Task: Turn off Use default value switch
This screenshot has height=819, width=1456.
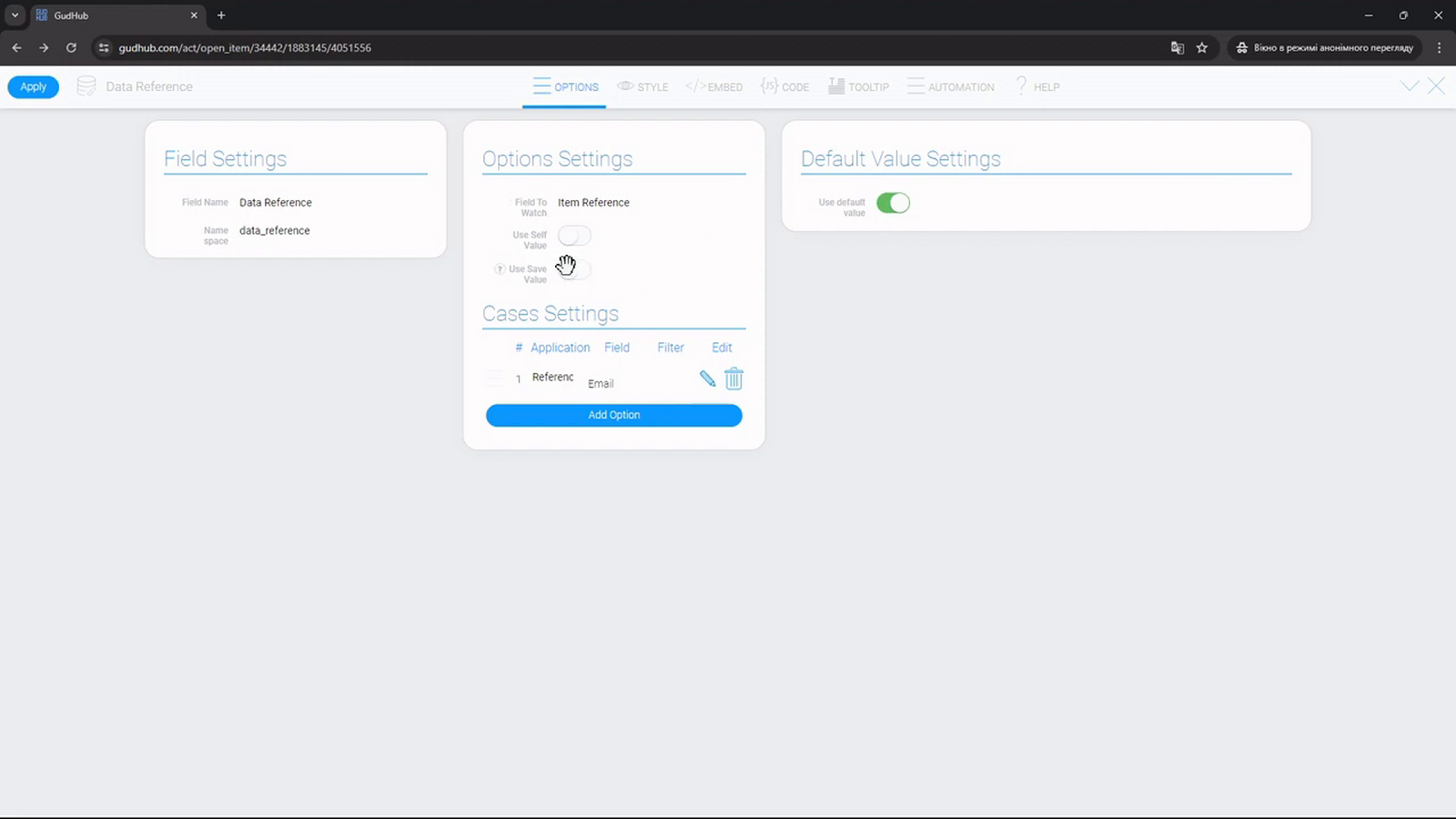Action: pos(893,203)
